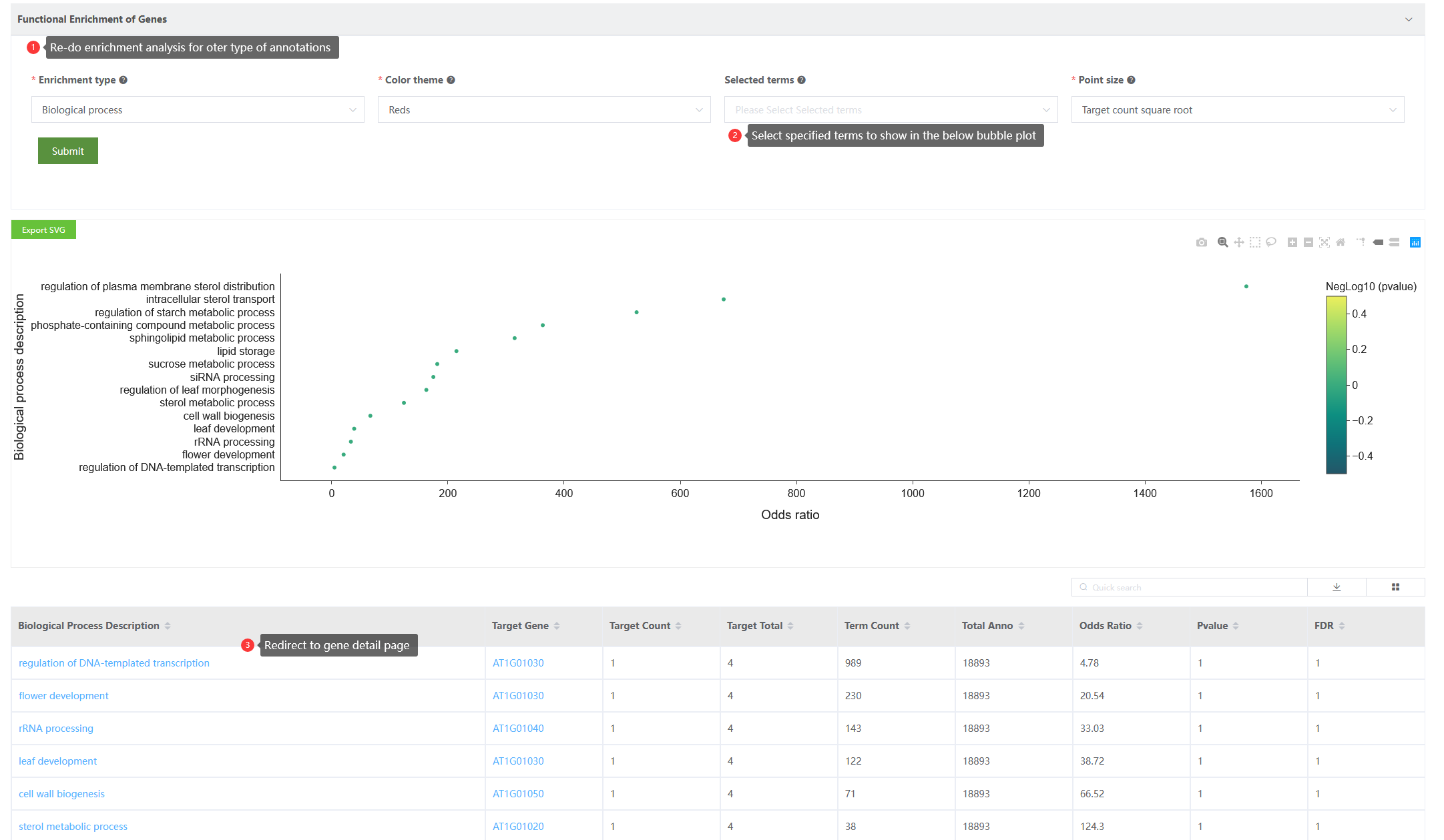Sort table by Target Total
This screenshot has width=1444, height=840.
790,626
